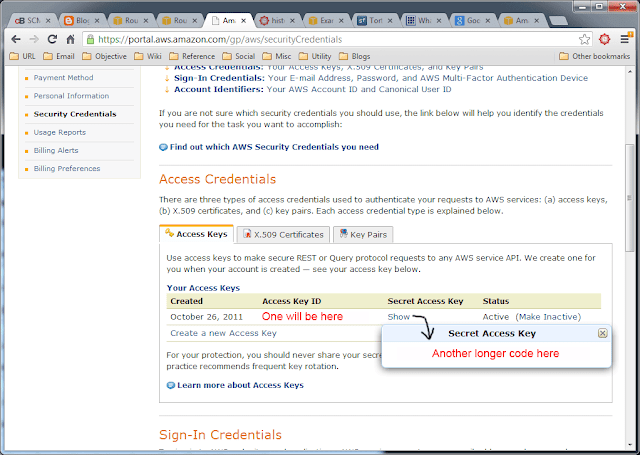Select the Access Keys tab
The height and width of the screenshot is (455, 640).
pos(196,234)
